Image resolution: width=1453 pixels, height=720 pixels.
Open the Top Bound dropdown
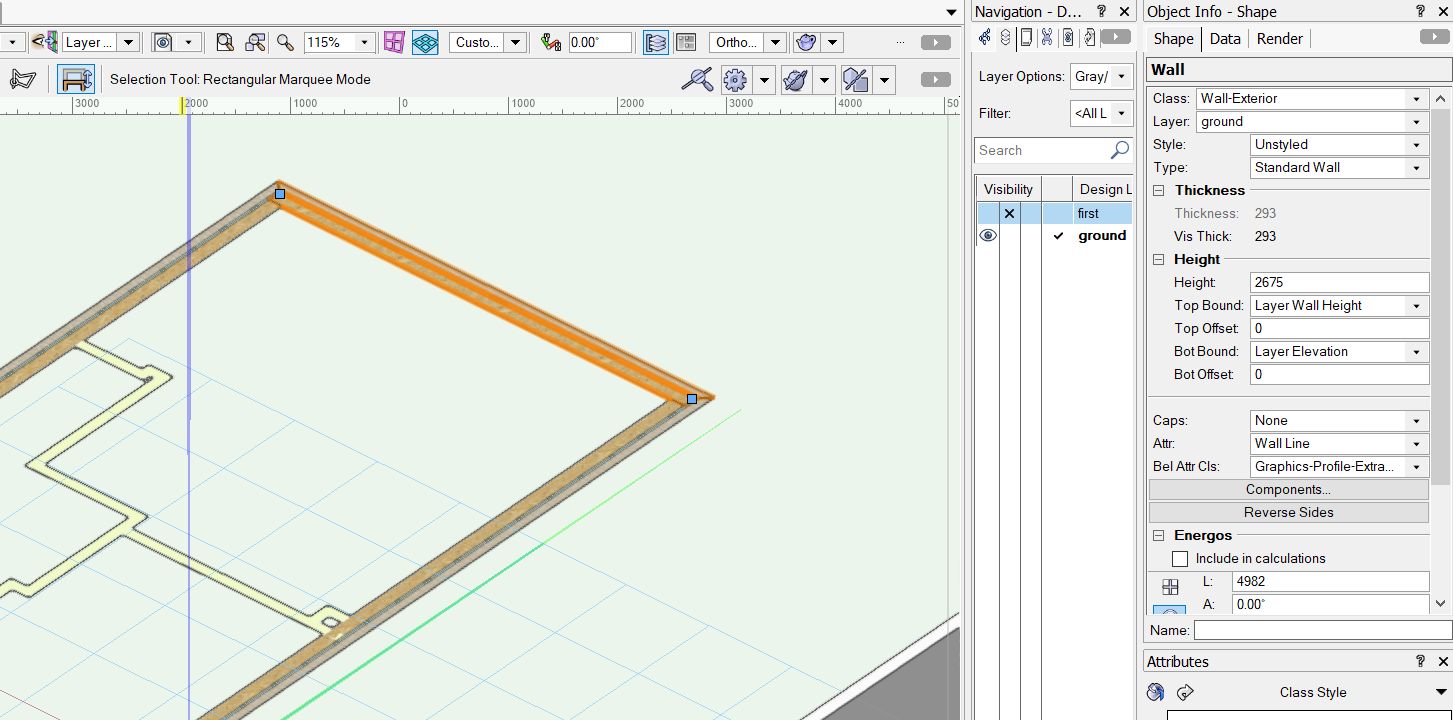tap(1339, 306)
